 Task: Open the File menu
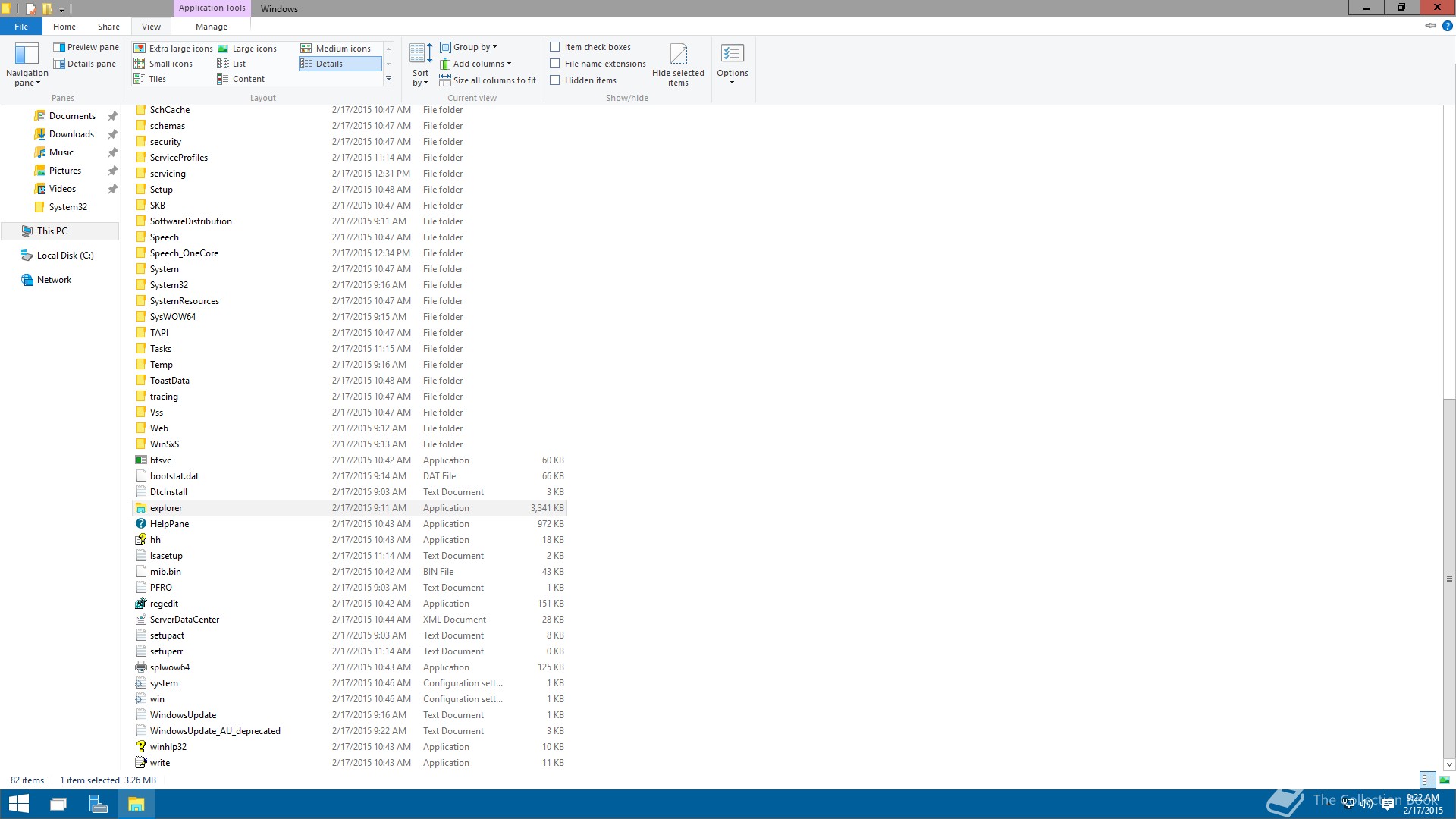(x=21, y=27)
